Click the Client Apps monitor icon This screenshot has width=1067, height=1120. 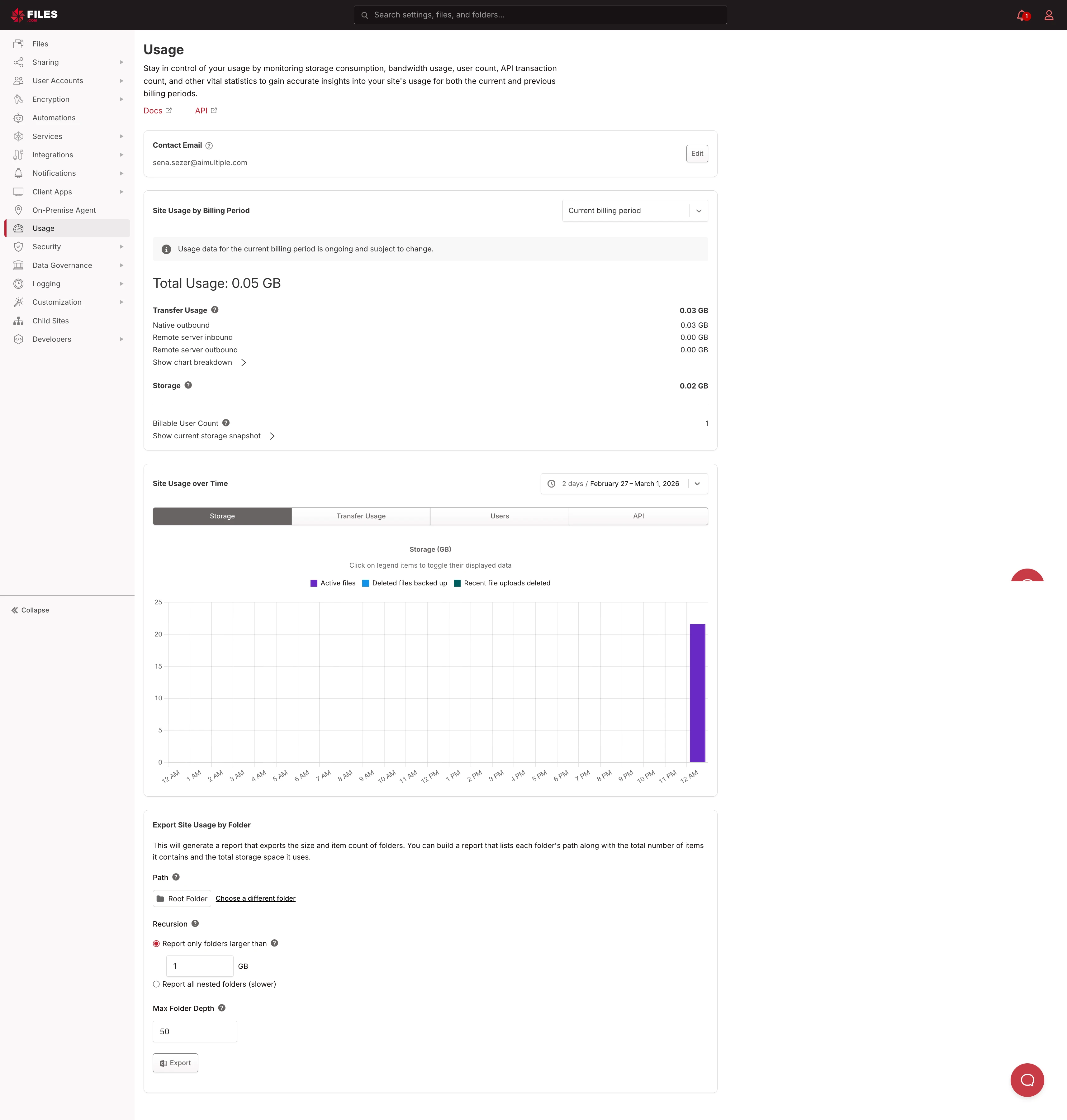coord(19,192)
